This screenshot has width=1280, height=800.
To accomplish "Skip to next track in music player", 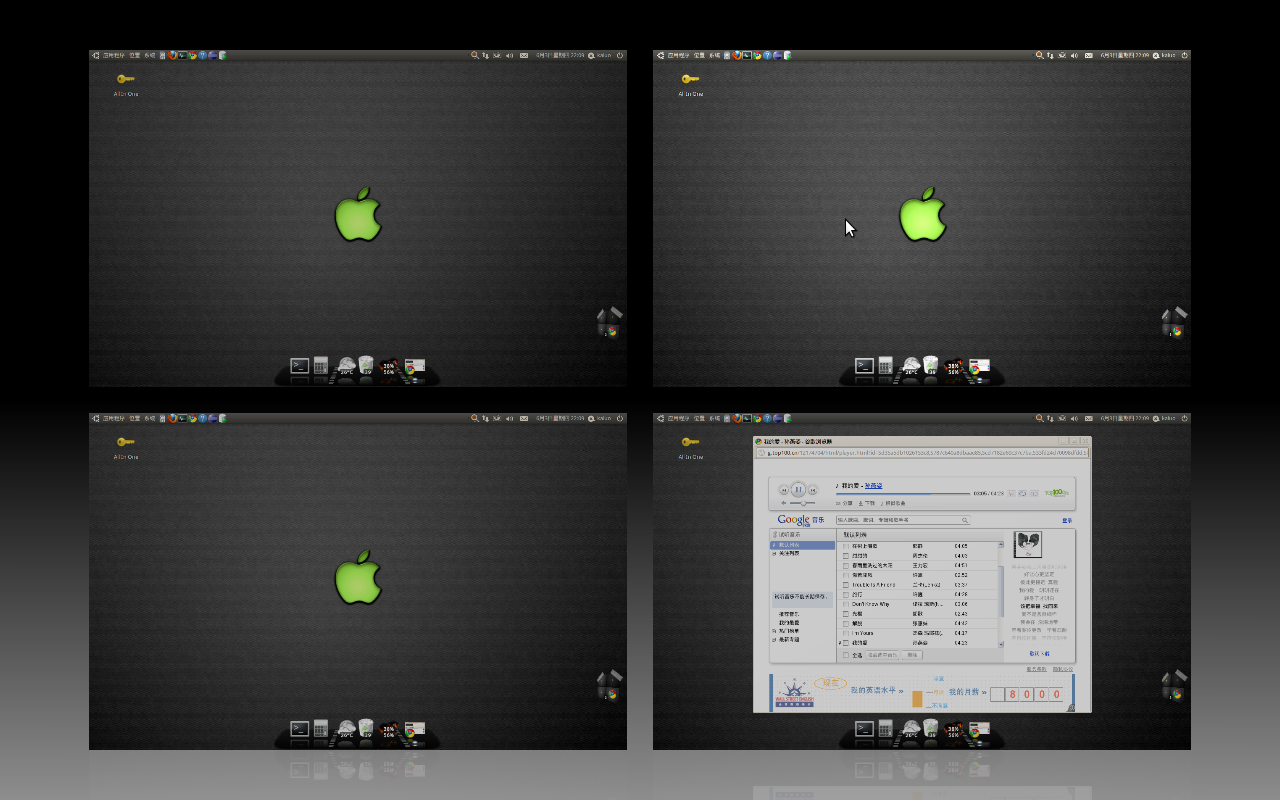I will click(x=813, y=490).
